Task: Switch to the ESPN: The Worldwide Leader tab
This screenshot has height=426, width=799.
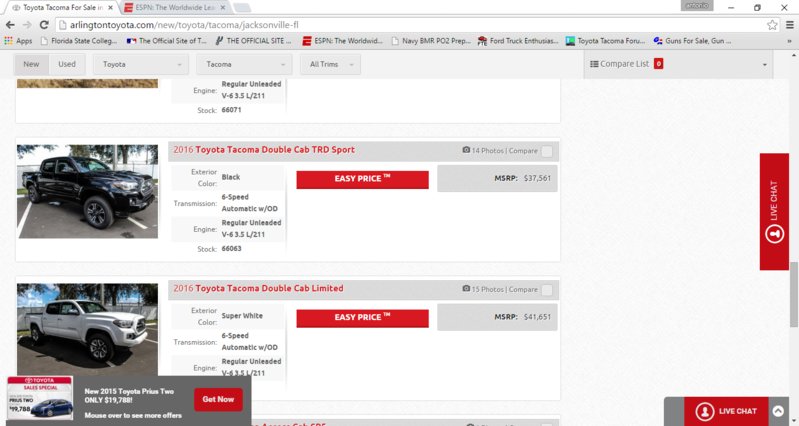Action: pos(175,8)
